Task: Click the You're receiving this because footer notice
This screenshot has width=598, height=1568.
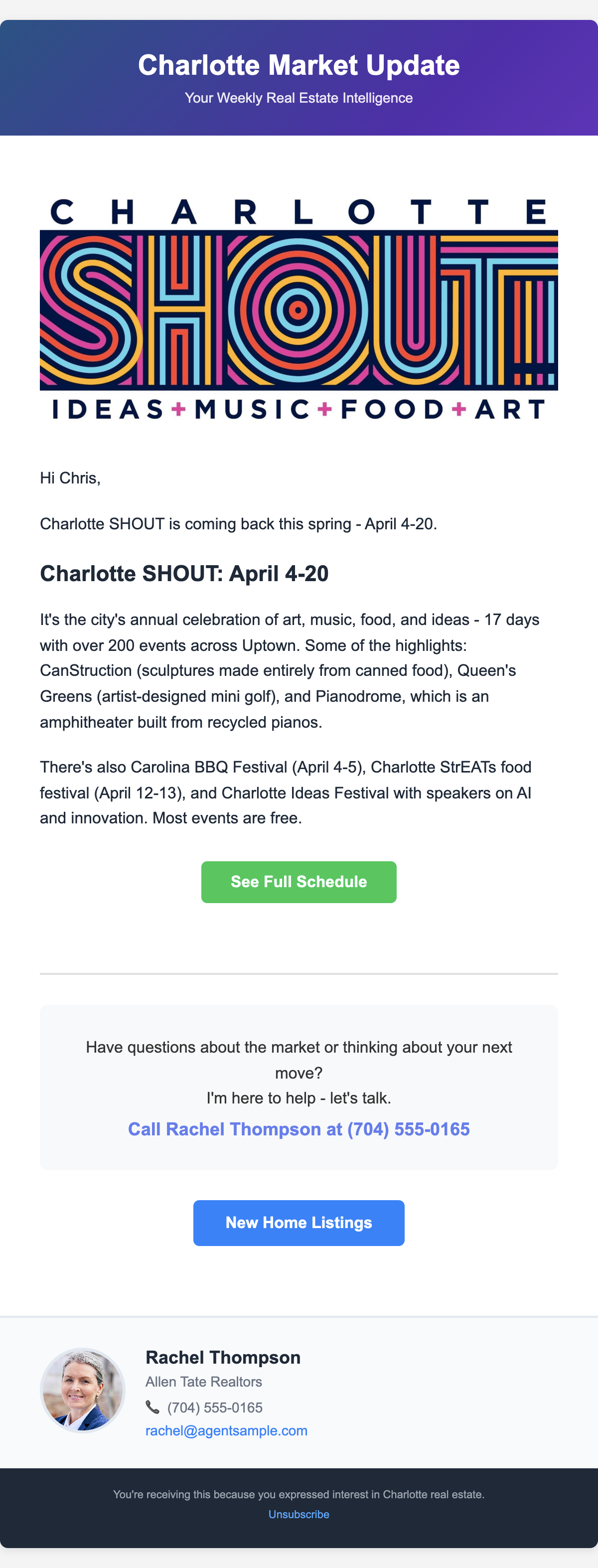Action: coord(299,1494)
